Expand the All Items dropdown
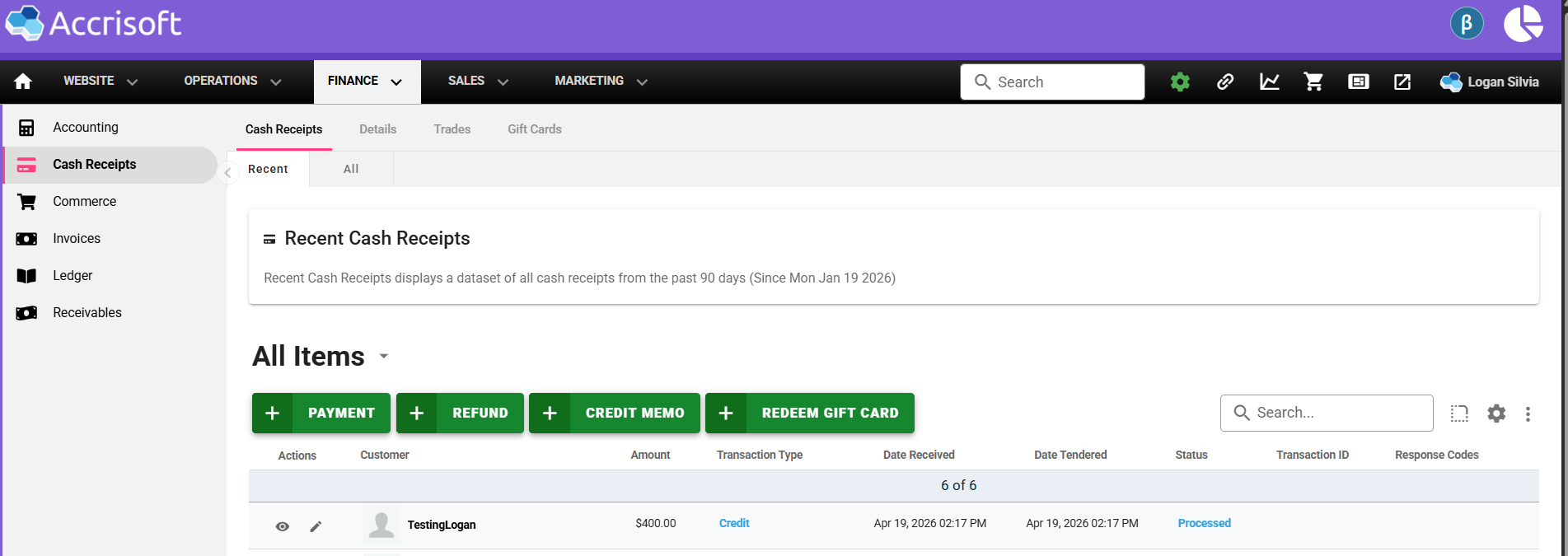This screenshot has height=556, width=1568. tap(383, 357)
